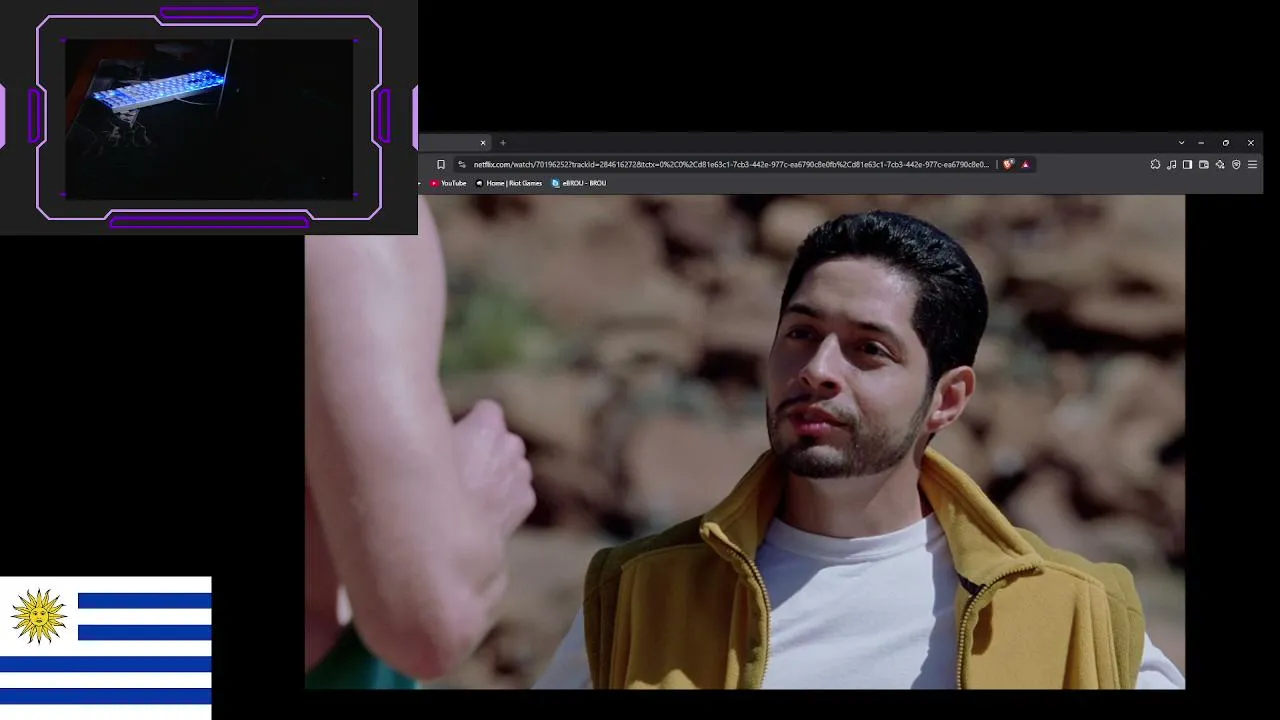Open the browser hamburger main menu
The height and width of the screenshot is (720, 1280).
(x=1252, y=164)
